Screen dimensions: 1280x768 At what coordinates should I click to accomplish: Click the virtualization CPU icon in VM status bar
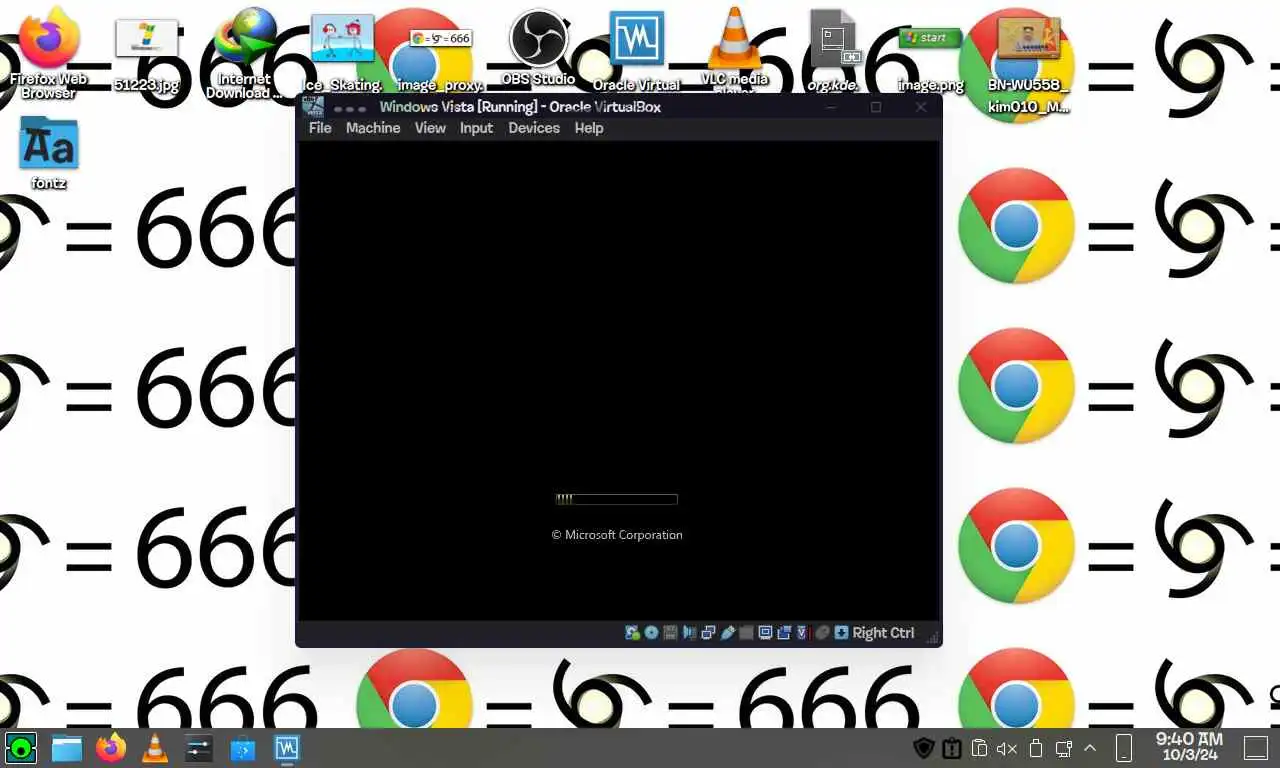click(x=802, y=633)
